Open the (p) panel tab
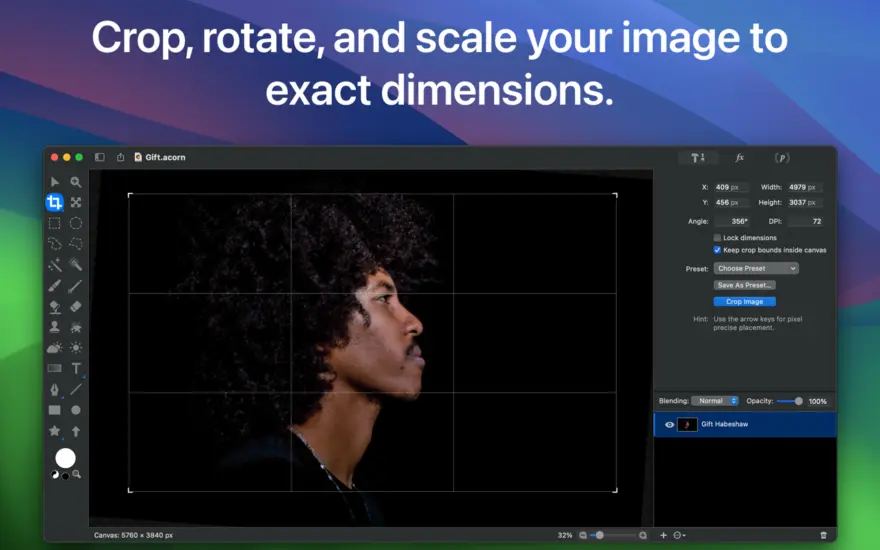 tap(782, 158)
